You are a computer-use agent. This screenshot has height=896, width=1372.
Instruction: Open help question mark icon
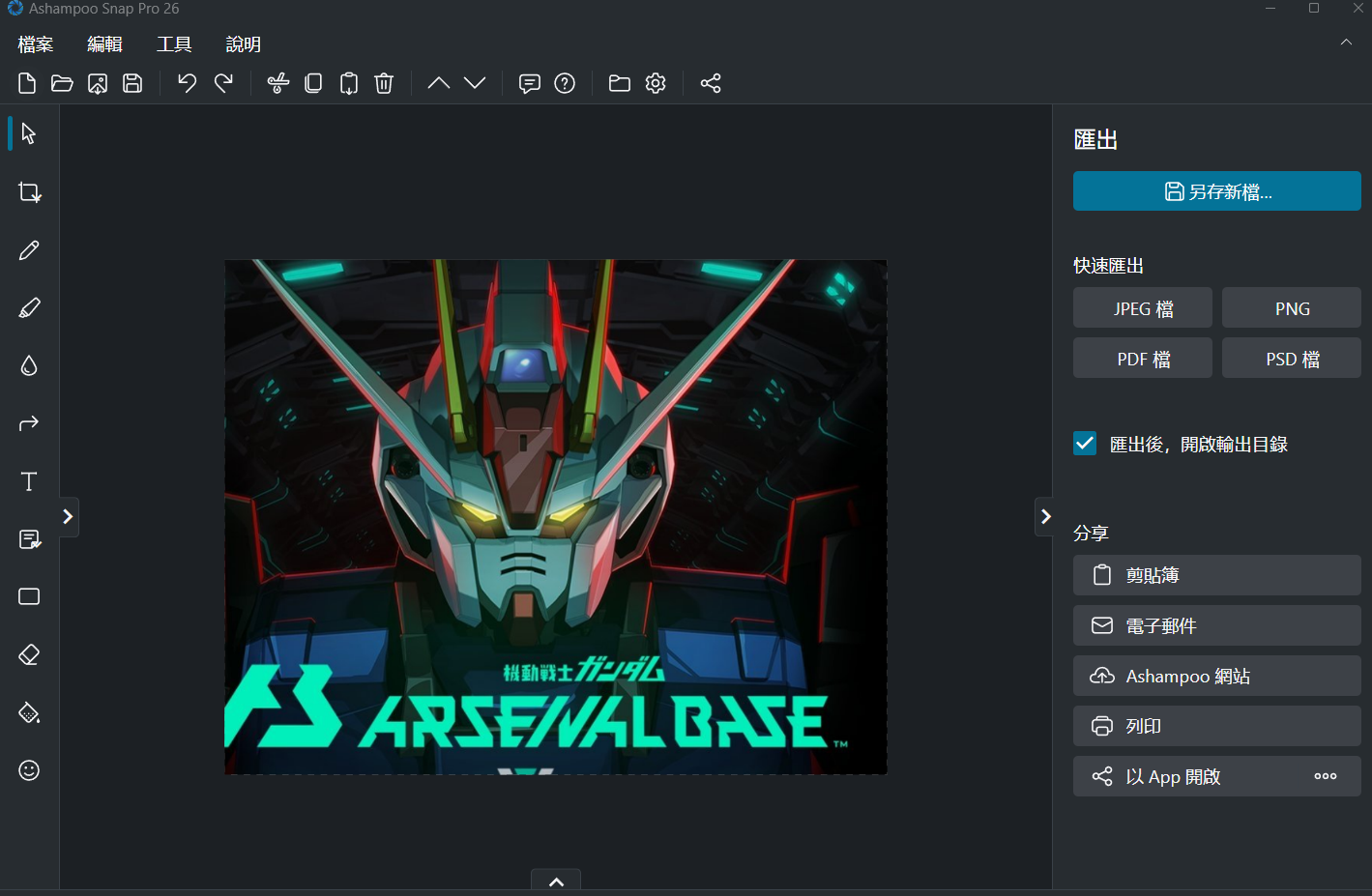pos(565,83)
